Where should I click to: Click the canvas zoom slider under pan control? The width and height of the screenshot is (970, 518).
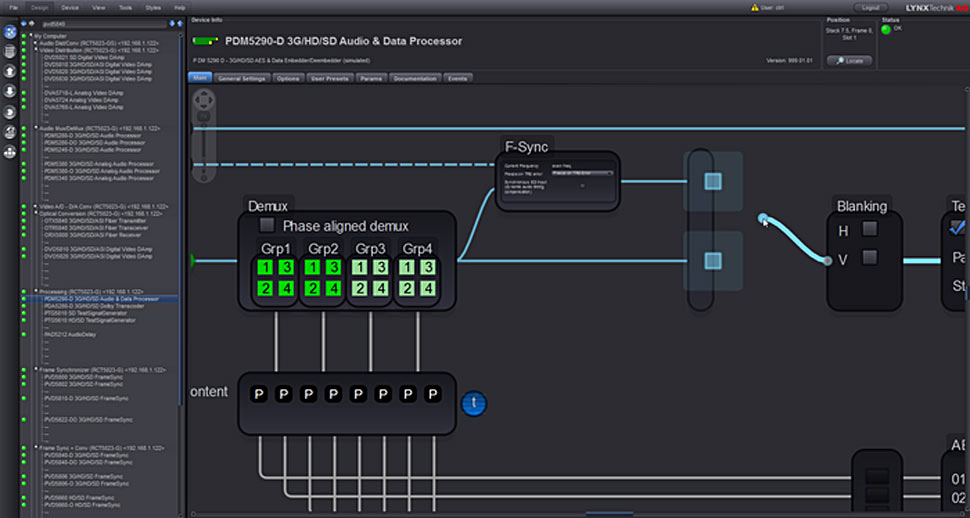pos(204,147)
